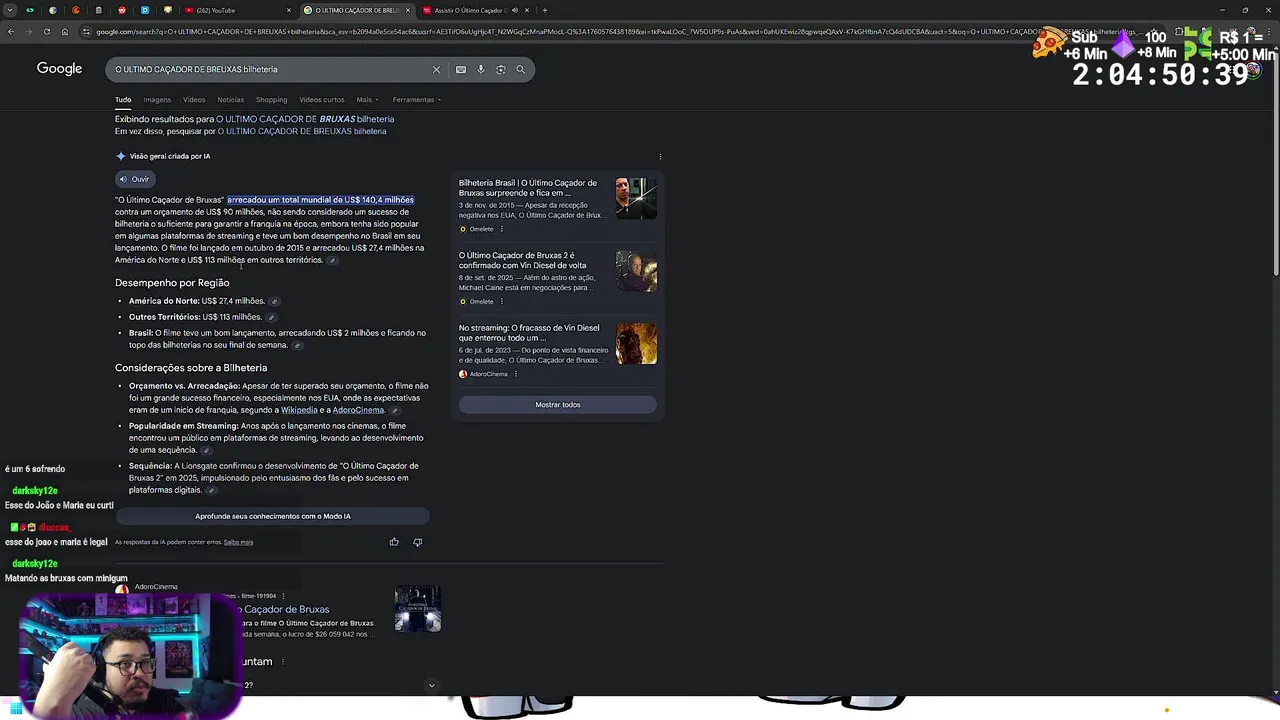Switch to Notícias results
The width and height of the screenshot is (1280, 720).
(230, 100)
